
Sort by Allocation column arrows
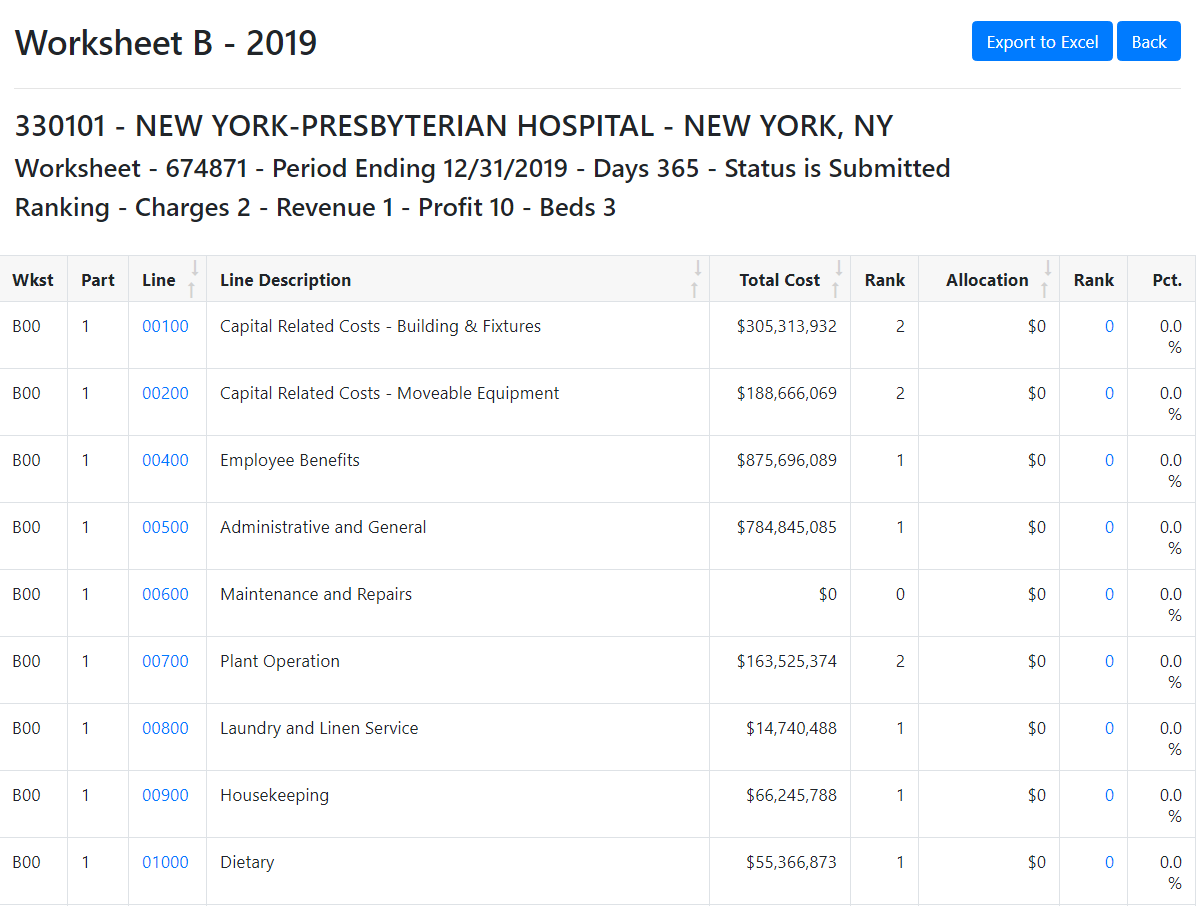coord(1047,279)
